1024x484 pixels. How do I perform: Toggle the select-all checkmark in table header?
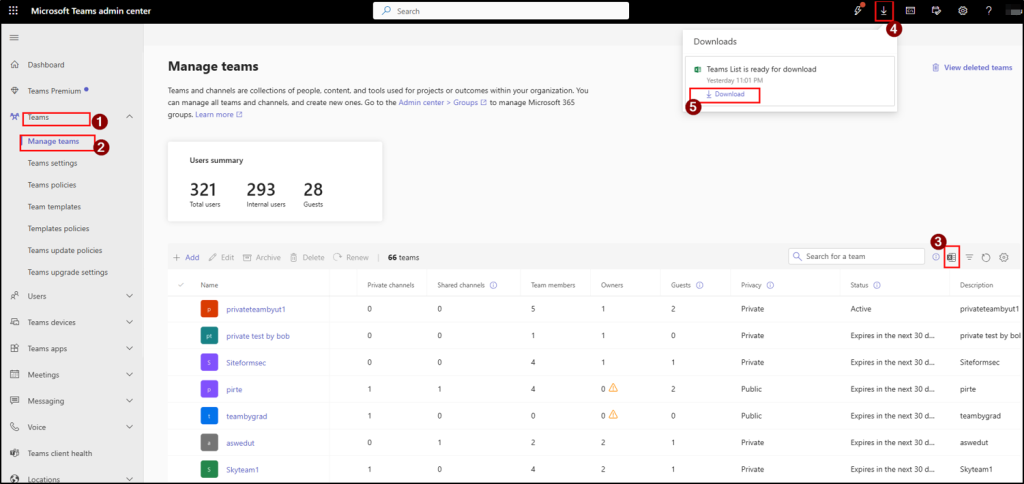point(181,285)
